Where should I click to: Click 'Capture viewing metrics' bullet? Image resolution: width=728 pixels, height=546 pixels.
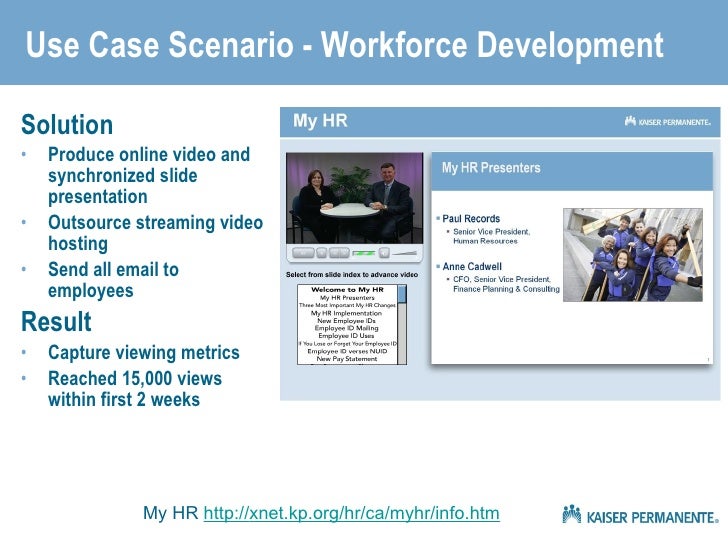(143, 352)
